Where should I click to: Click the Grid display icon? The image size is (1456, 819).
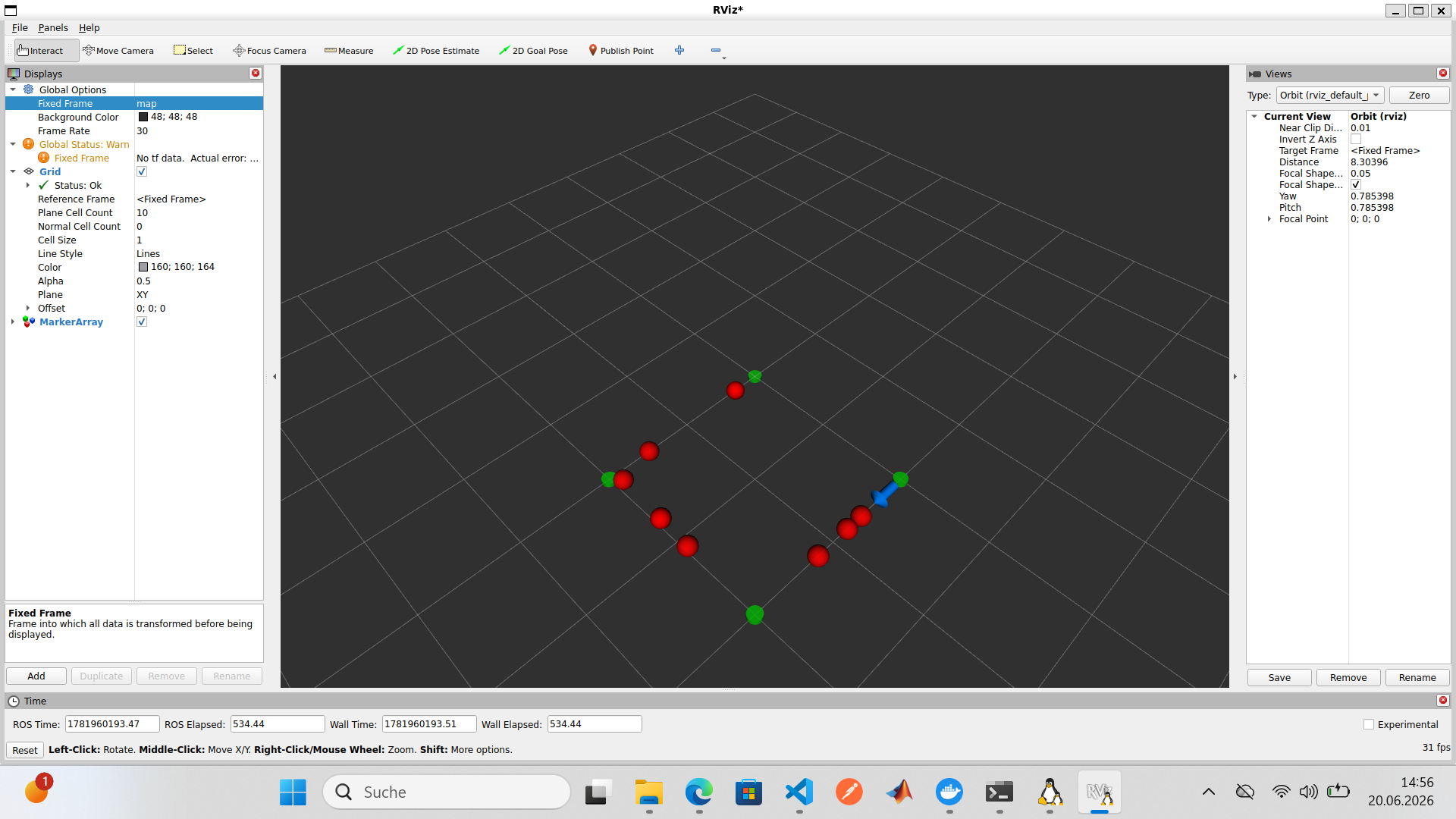click(29, 171)
